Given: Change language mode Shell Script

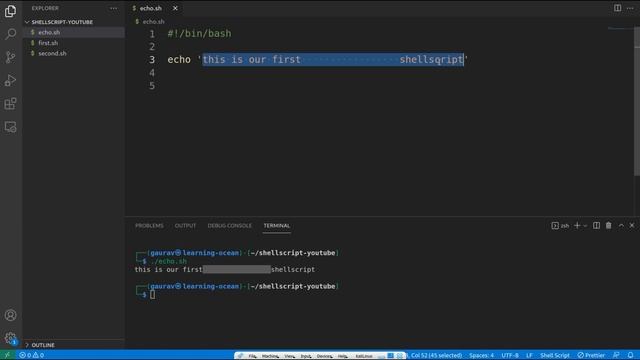Looking at the screenshot, I should click(x=555, y=355).
